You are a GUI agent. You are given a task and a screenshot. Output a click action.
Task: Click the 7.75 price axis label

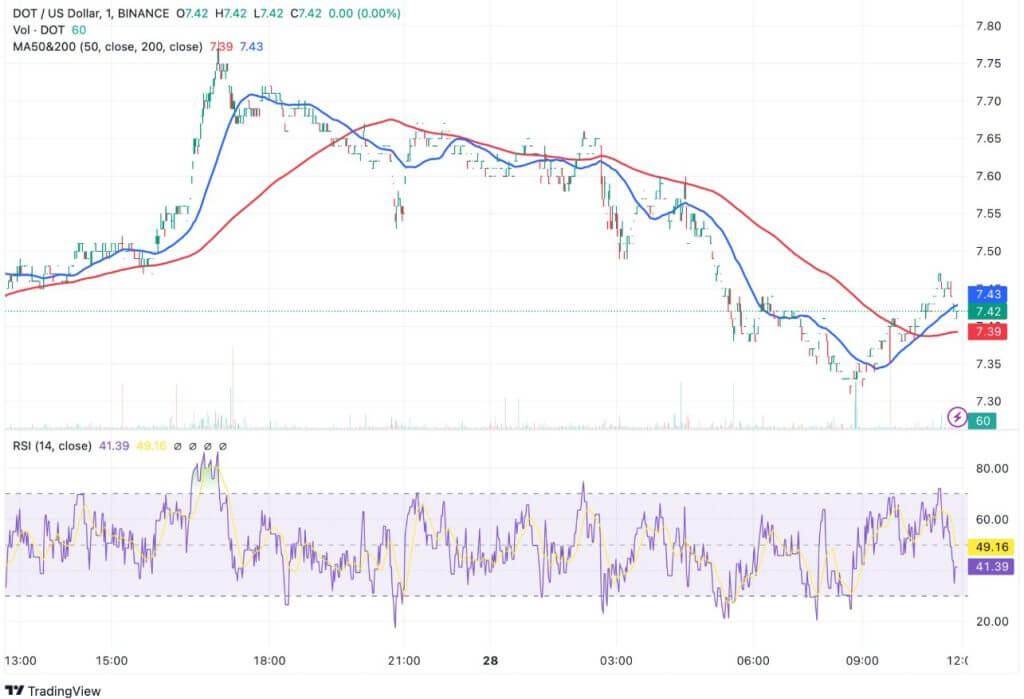click(988, 63)
